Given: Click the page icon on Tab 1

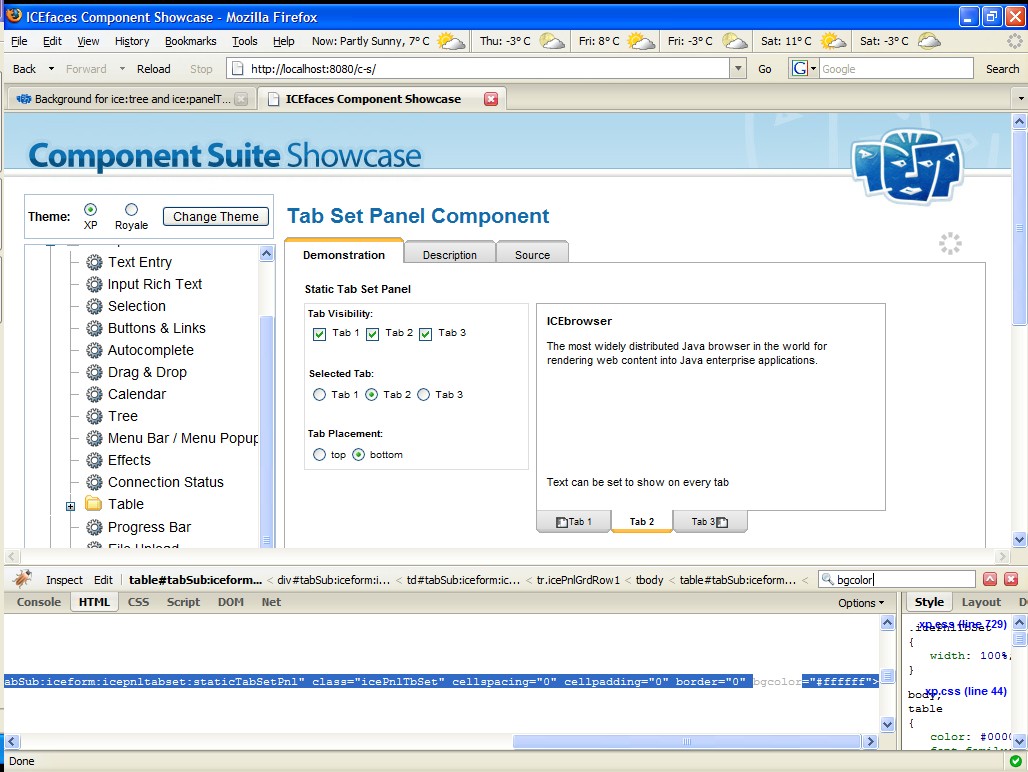Looking at the screenshot, I should (x=562, y=522).
